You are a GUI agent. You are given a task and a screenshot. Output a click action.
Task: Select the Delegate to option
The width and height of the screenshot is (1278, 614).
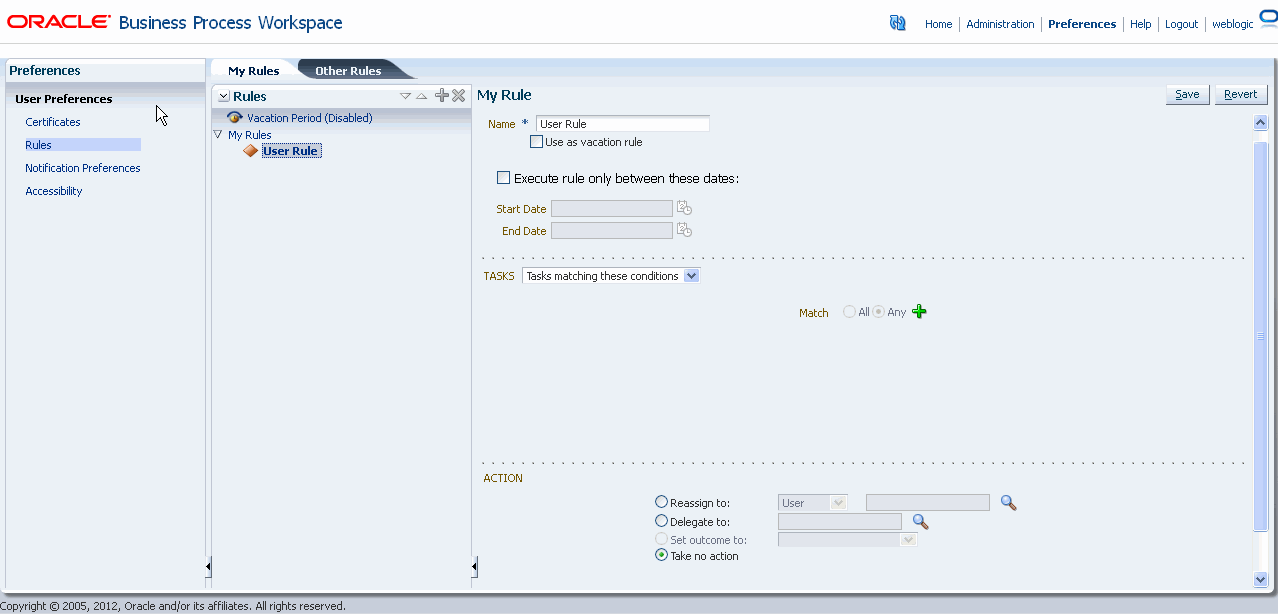point(661,521)
